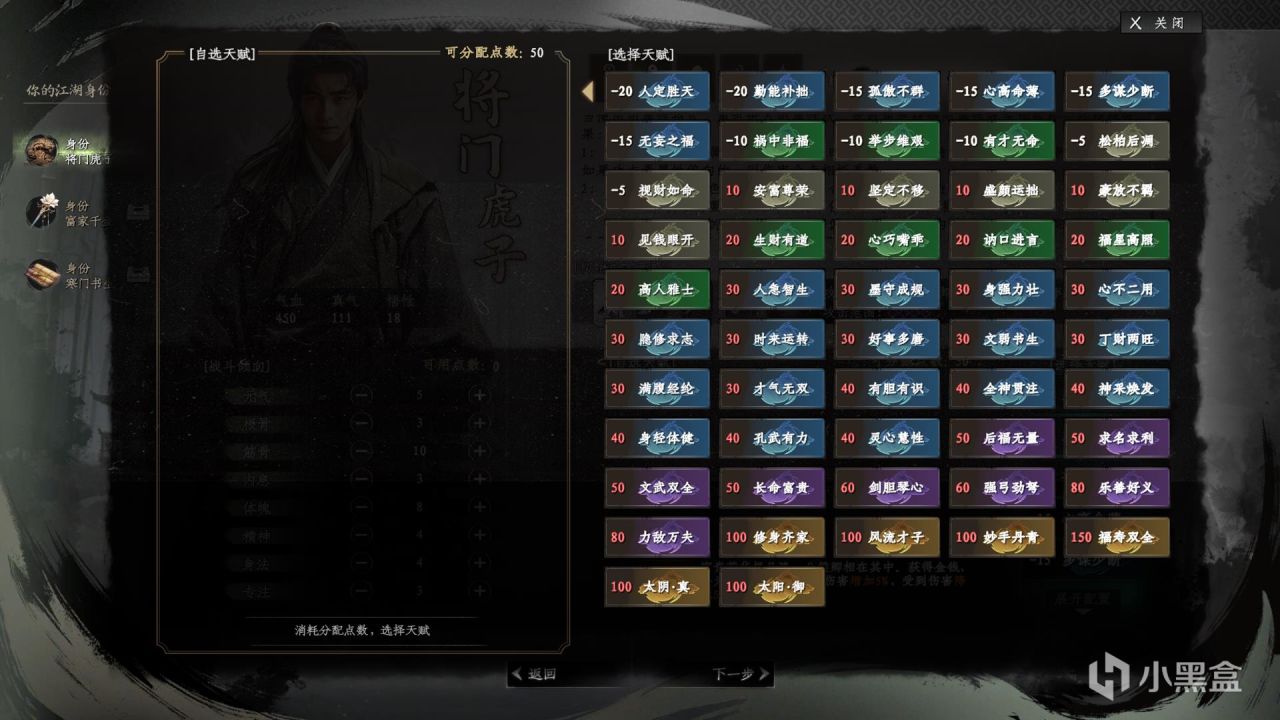Click the left arrow beside talent grid

pyautogui.click(x=589, y=91)
